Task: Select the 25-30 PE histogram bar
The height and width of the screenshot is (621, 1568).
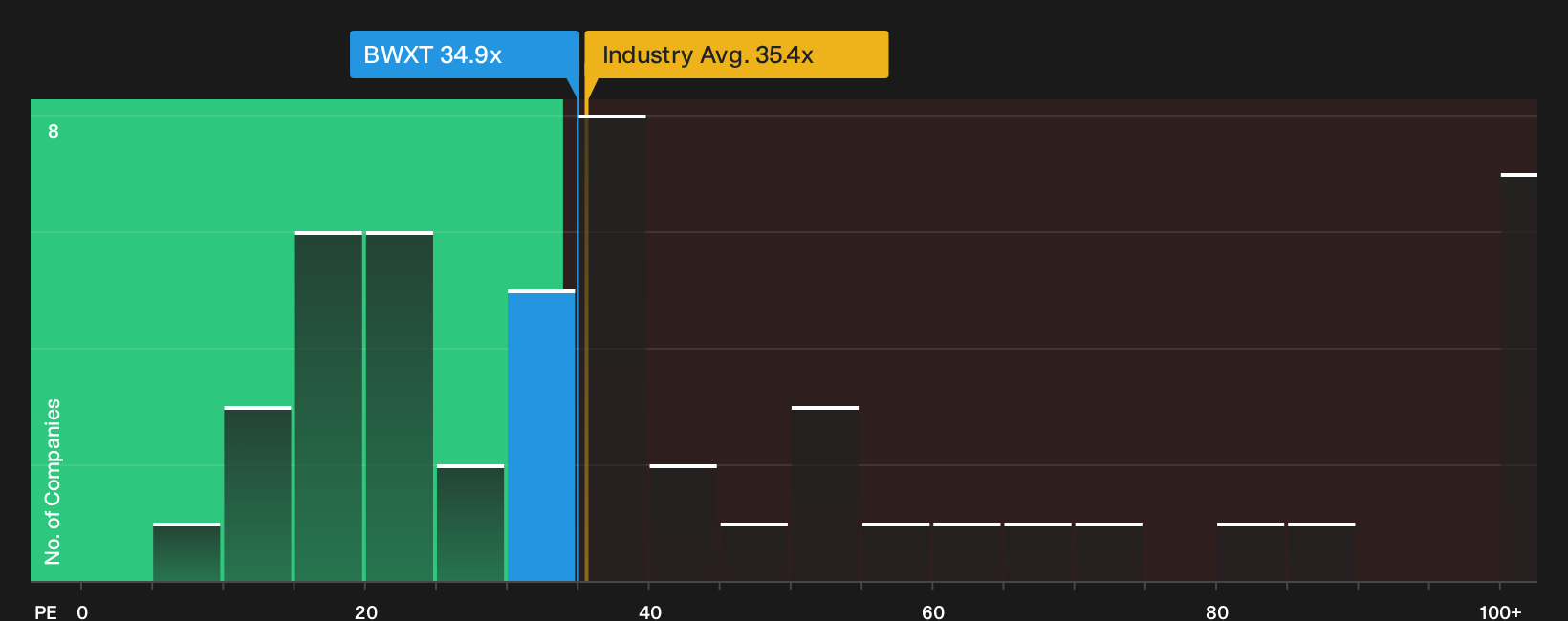Action: [470, 523]
